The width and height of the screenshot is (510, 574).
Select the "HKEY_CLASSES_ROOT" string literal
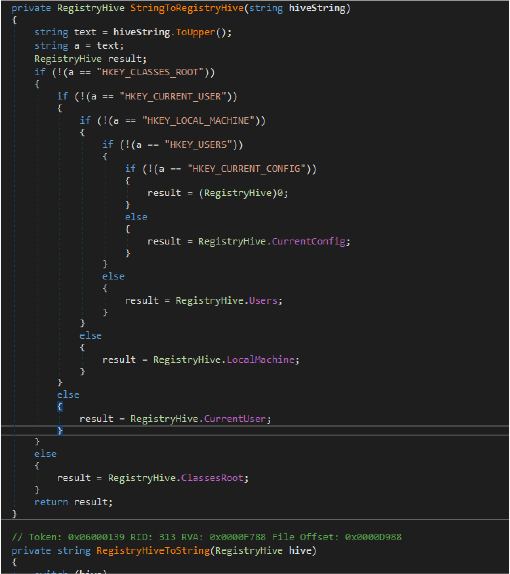150,72
